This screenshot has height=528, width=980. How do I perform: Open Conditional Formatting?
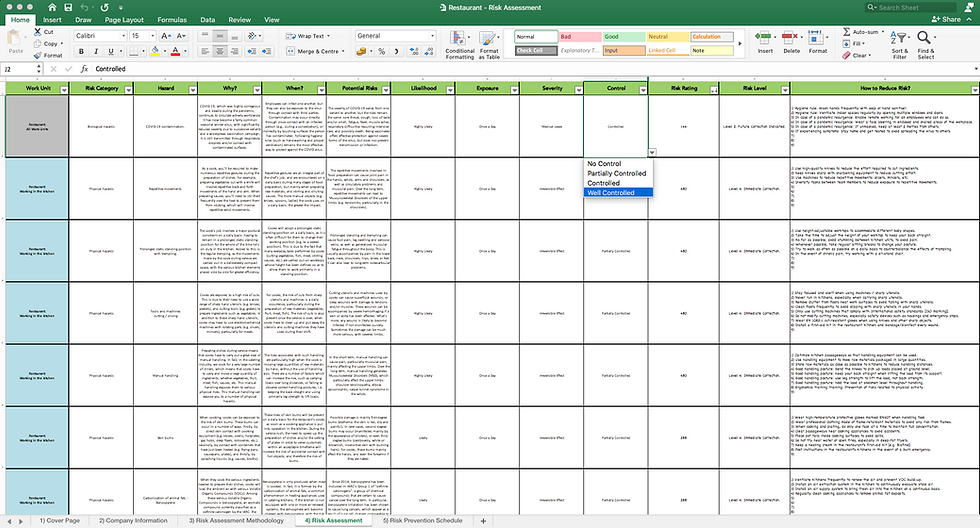[459, 44]
